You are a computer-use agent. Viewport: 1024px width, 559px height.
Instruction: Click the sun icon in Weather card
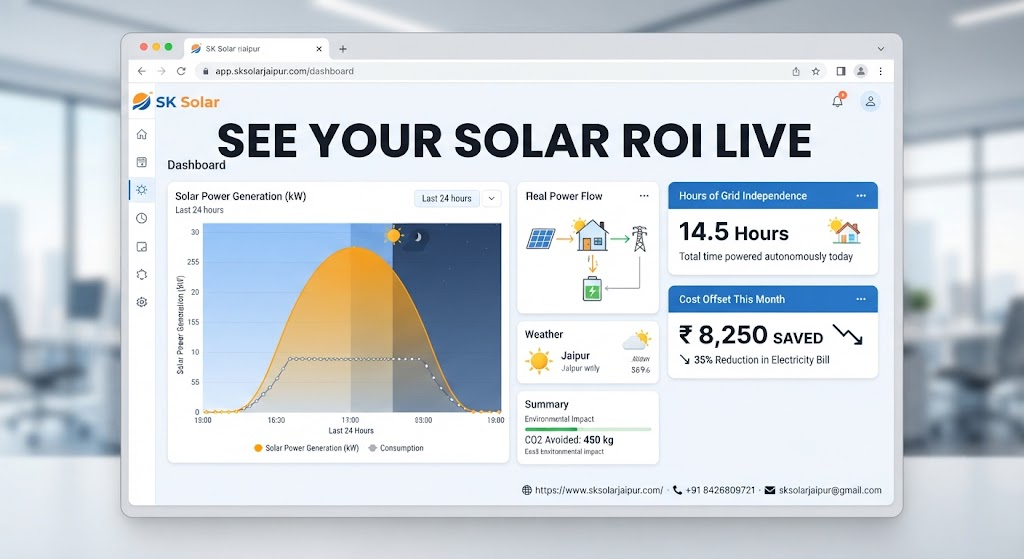pos(539,360)
